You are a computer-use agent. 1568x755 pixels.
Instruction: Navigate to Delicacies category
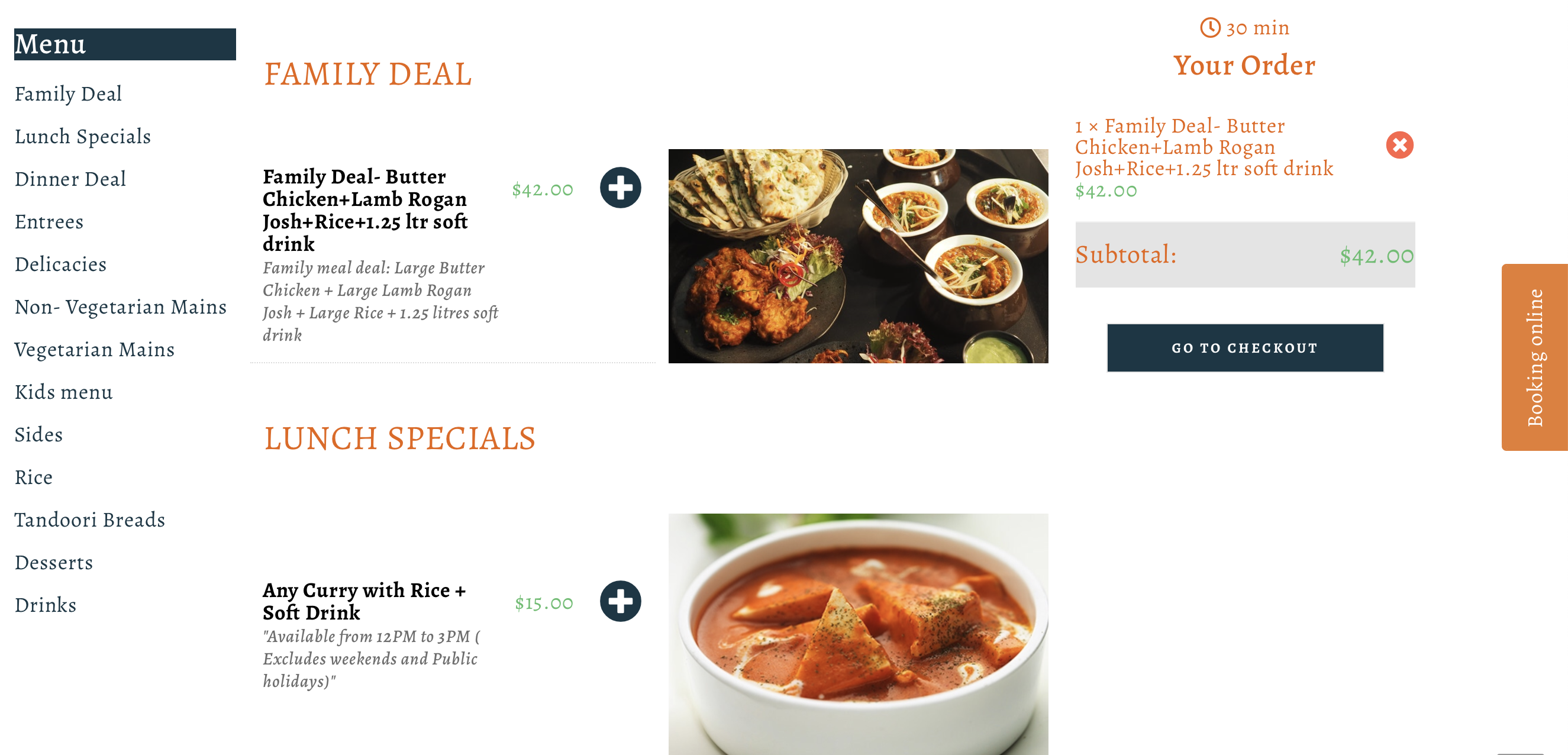(61, 264)
